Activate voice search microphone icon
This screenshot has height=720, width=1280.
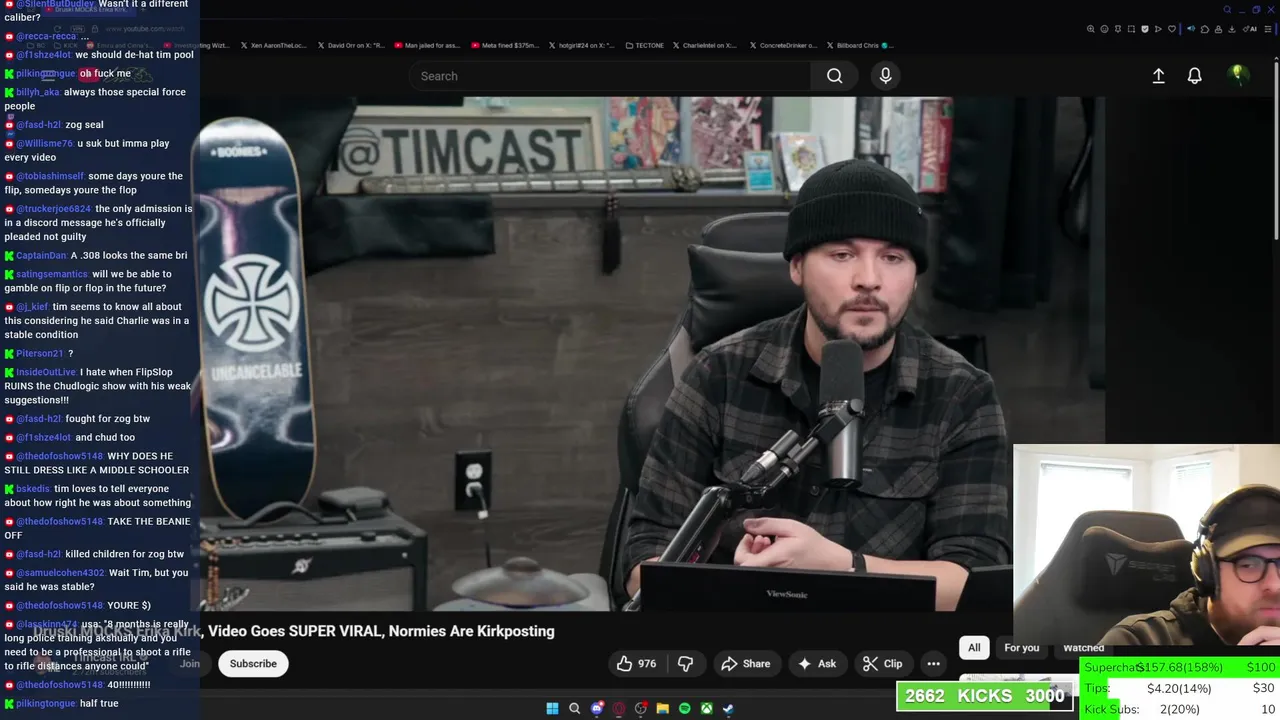point(885,76)
